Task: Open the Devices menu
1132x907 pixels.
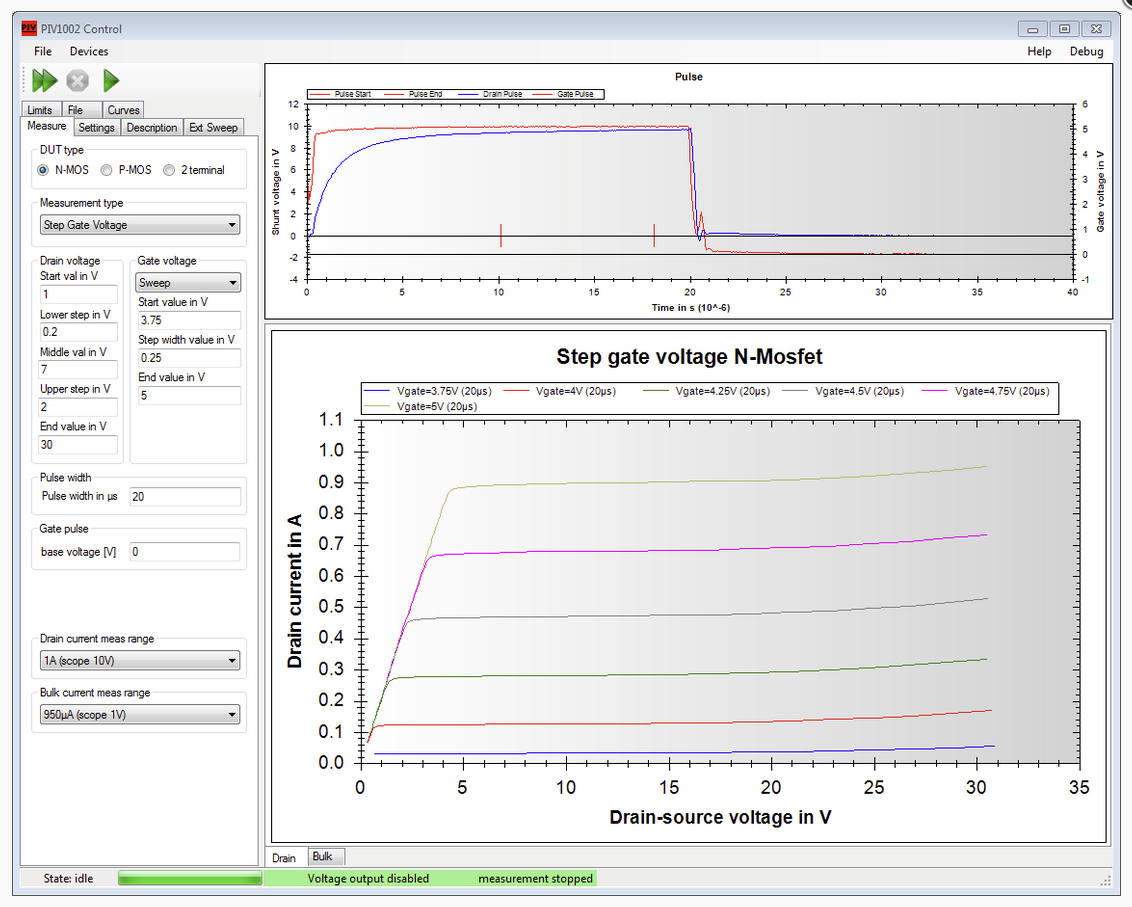Action: click(x=89, y=51)
